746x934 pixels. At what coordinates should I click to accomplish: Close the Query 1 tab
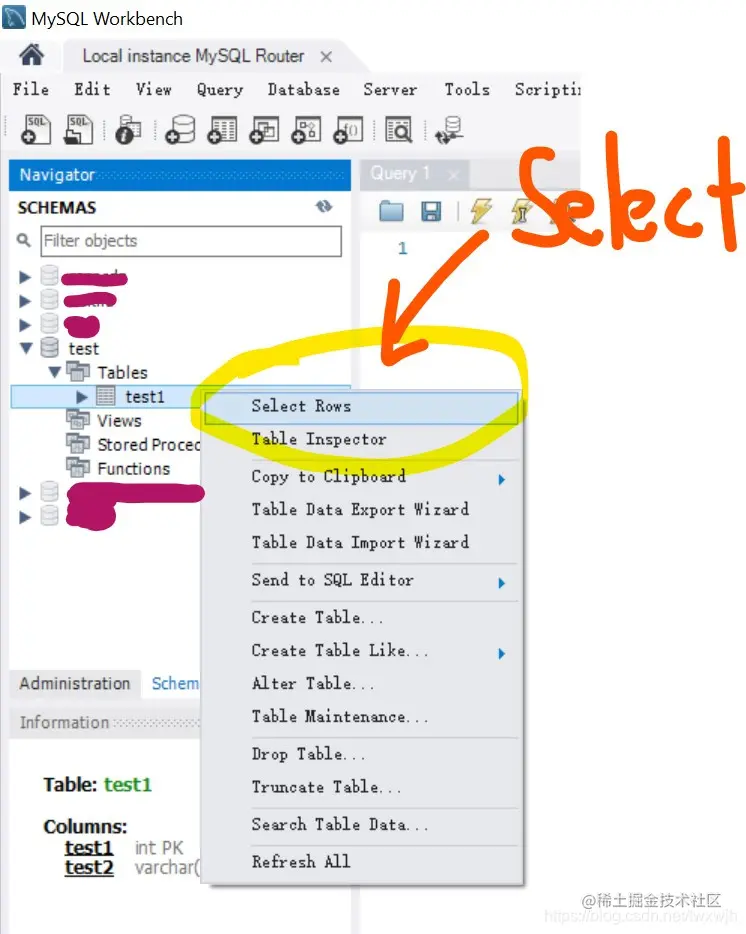click(x=453, y=175)
